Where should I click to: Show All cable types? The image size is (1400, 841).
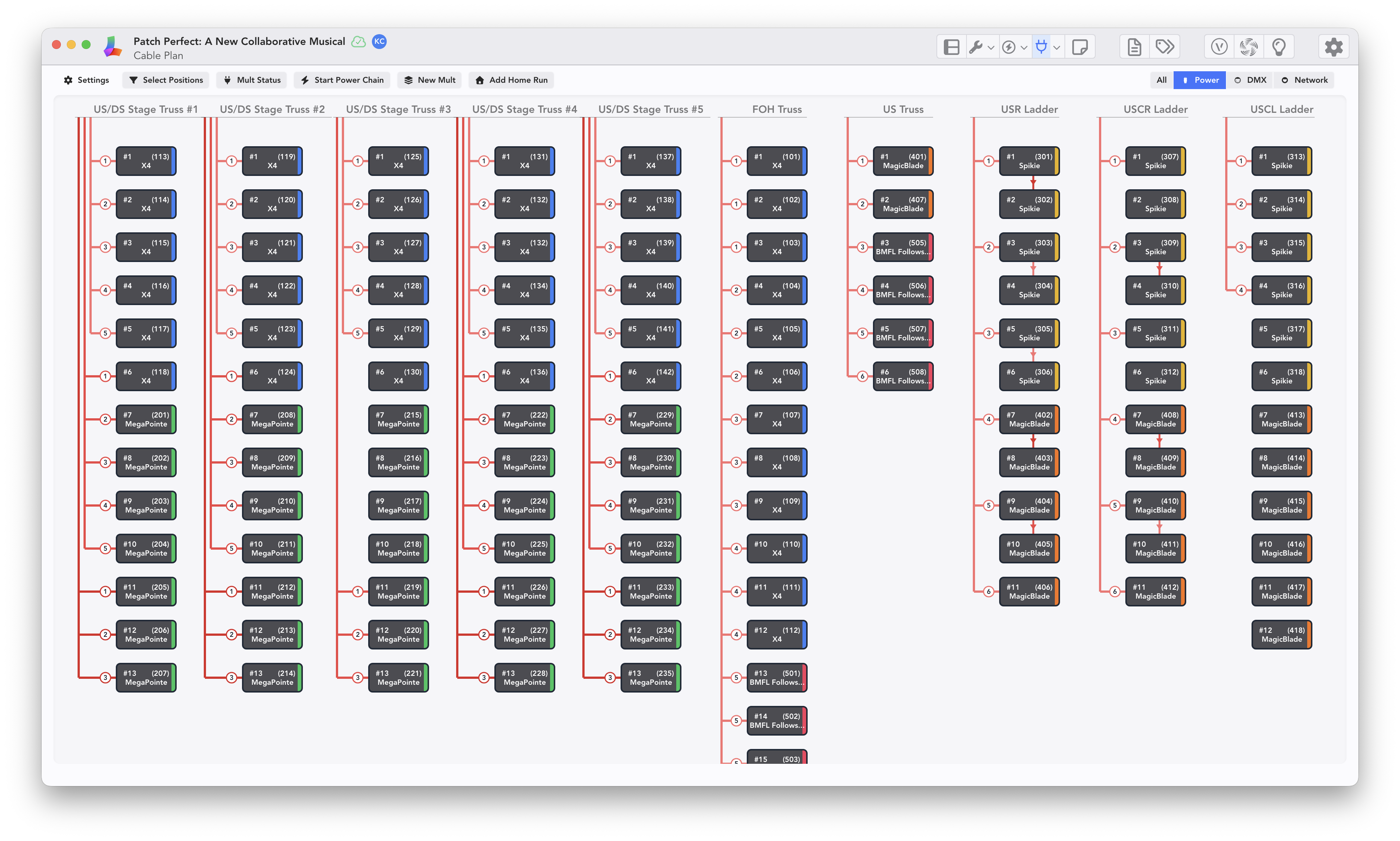coord(1161,80)
